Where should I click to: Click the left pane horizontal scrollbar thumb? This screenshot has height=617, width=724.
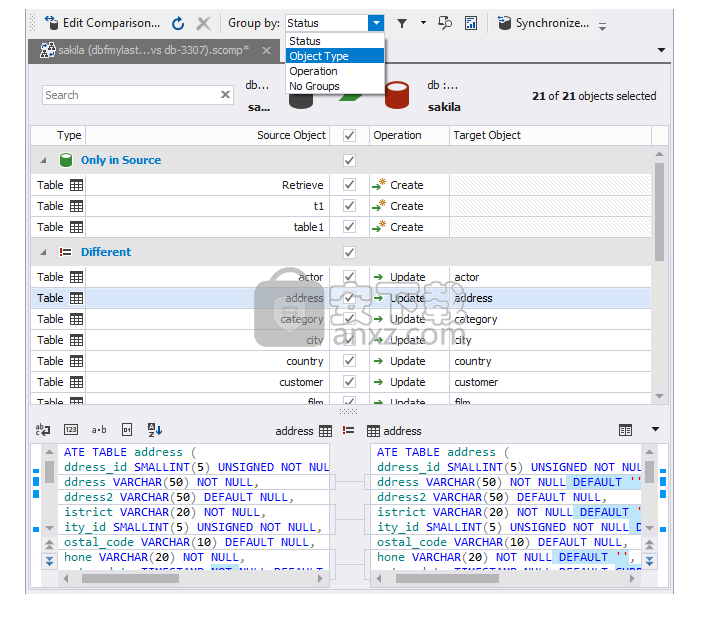coord(130,579)
